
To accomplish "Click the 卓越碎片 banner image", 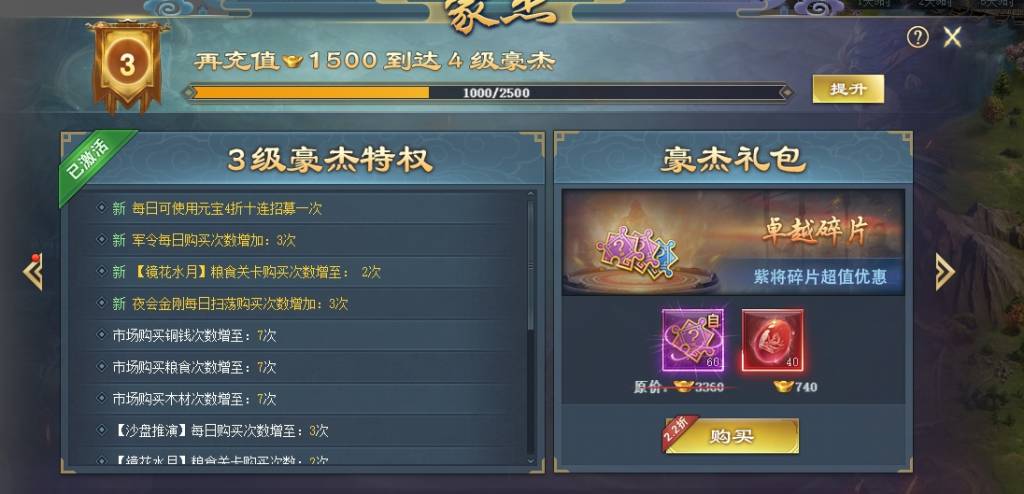I will pyautogui.click(x=733, y=242).
